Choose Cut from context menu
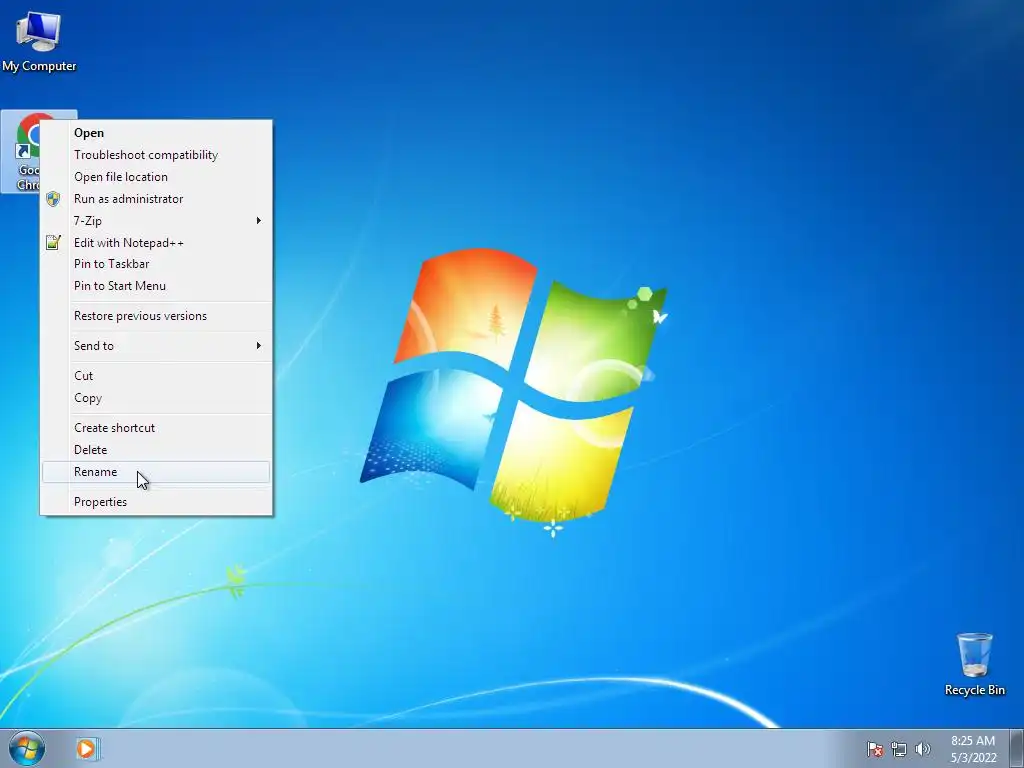 click(x=156, y=376)
